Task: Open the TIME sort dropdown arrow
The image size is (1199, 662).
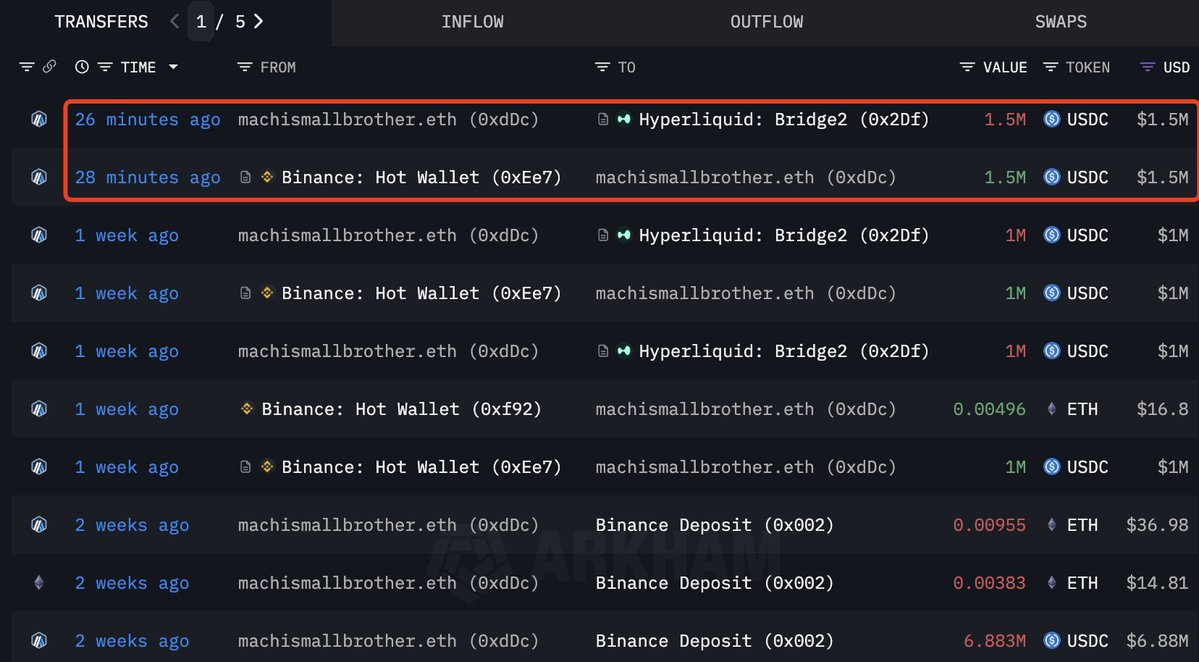Action: tap(173, 67)
